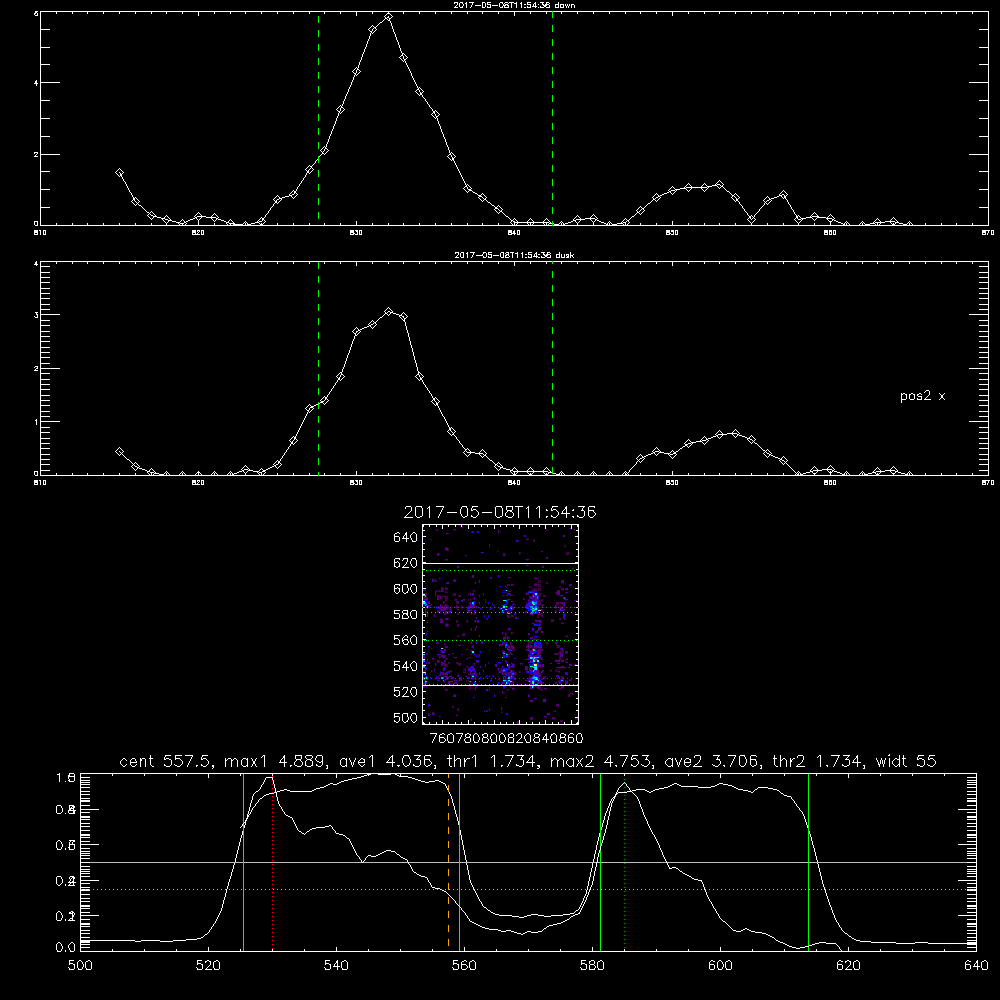
Task: Click the large 2017-05-08T11:54:36 image title
Action: click(x=500, y=512)
